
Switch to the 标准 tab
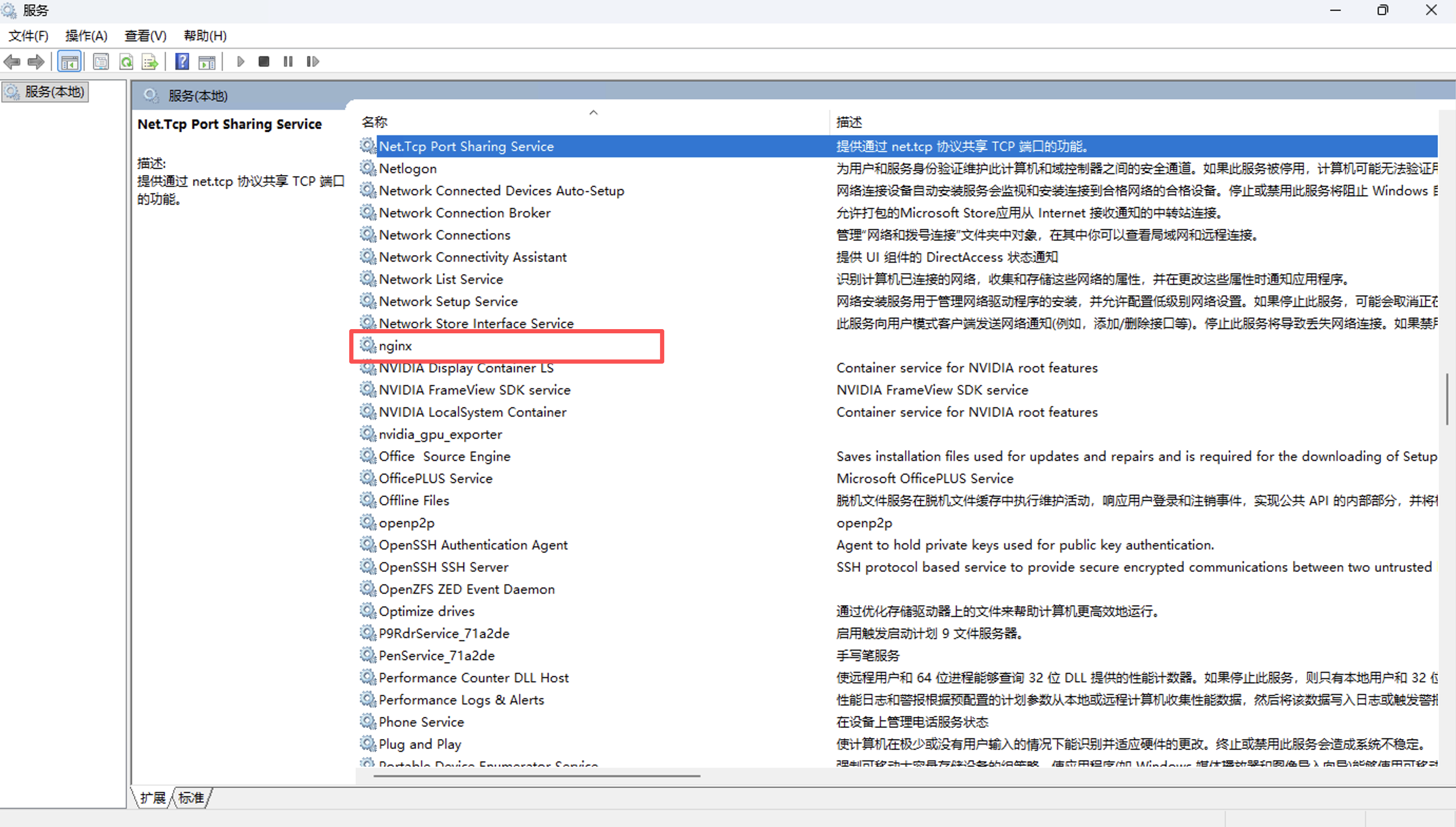pos(191,797)
